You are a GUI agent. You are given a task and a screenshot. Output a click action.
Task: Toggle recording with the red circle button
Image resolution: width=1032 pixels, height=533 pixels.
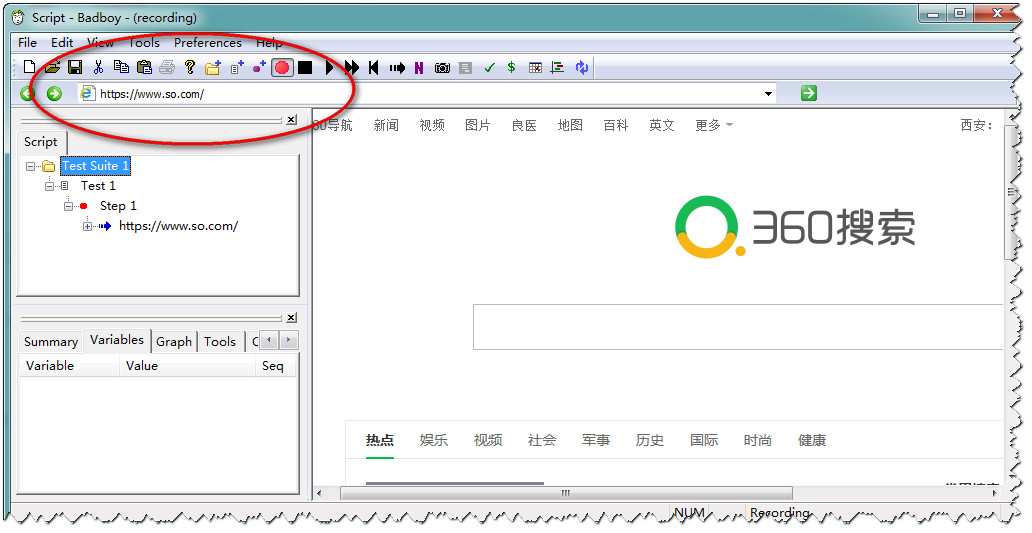click(282, 67)
